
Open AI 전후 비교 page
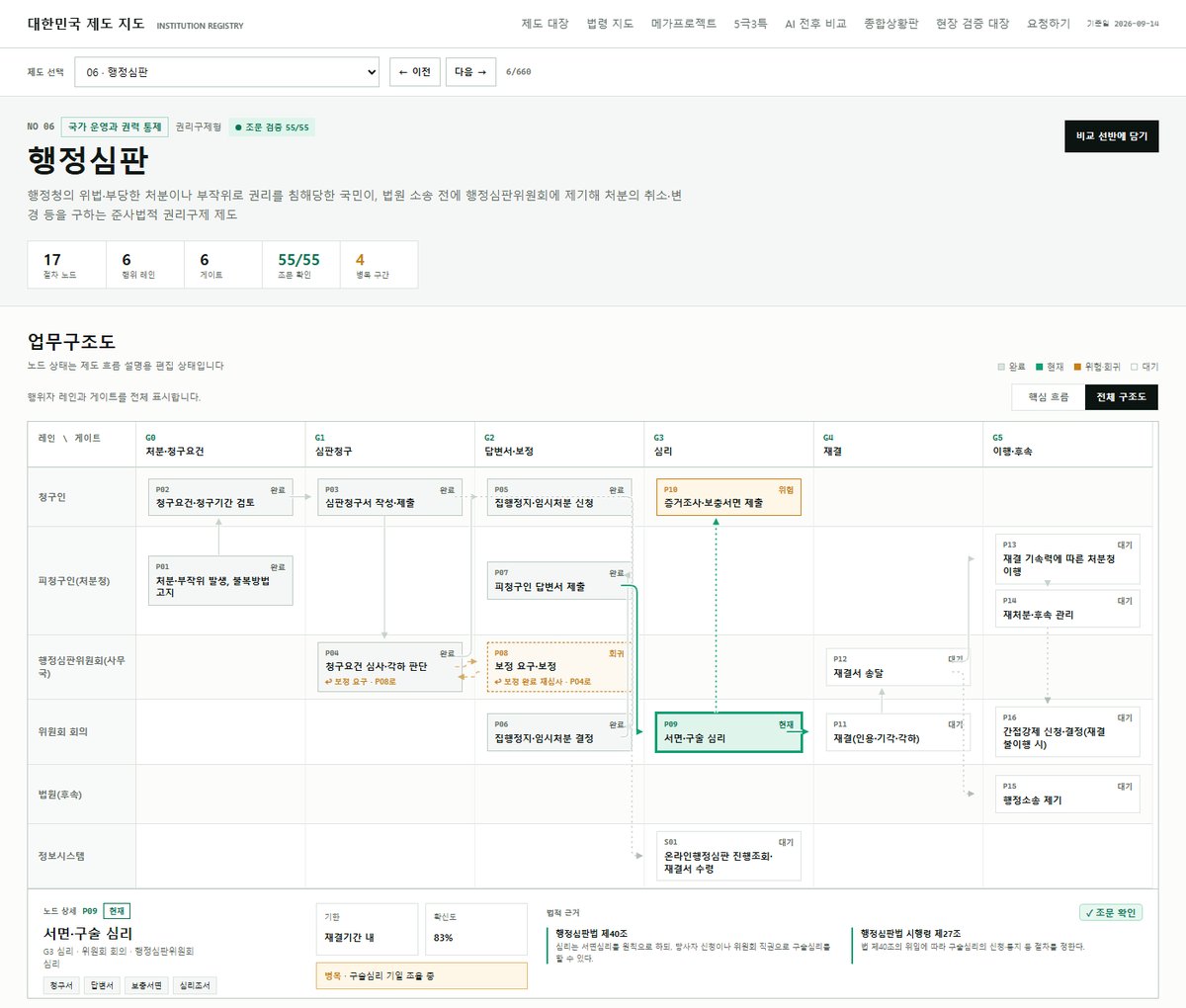(815, 24)
